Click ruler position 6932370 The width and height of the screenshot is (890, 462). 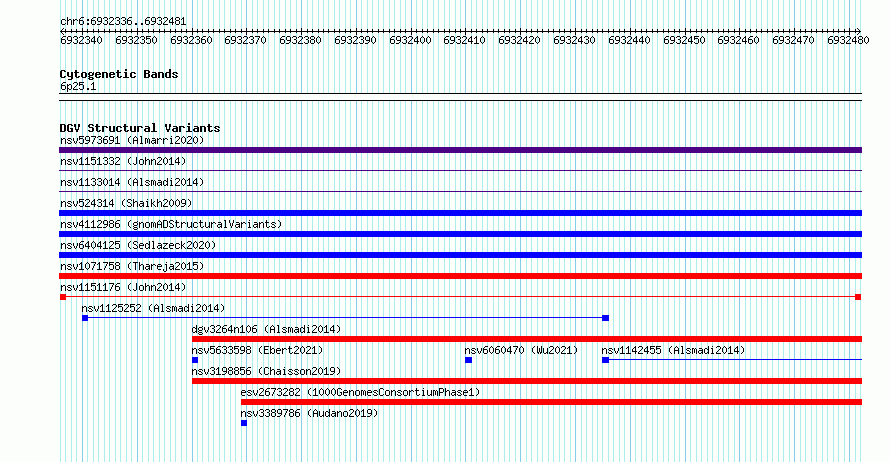pos(245,40)
